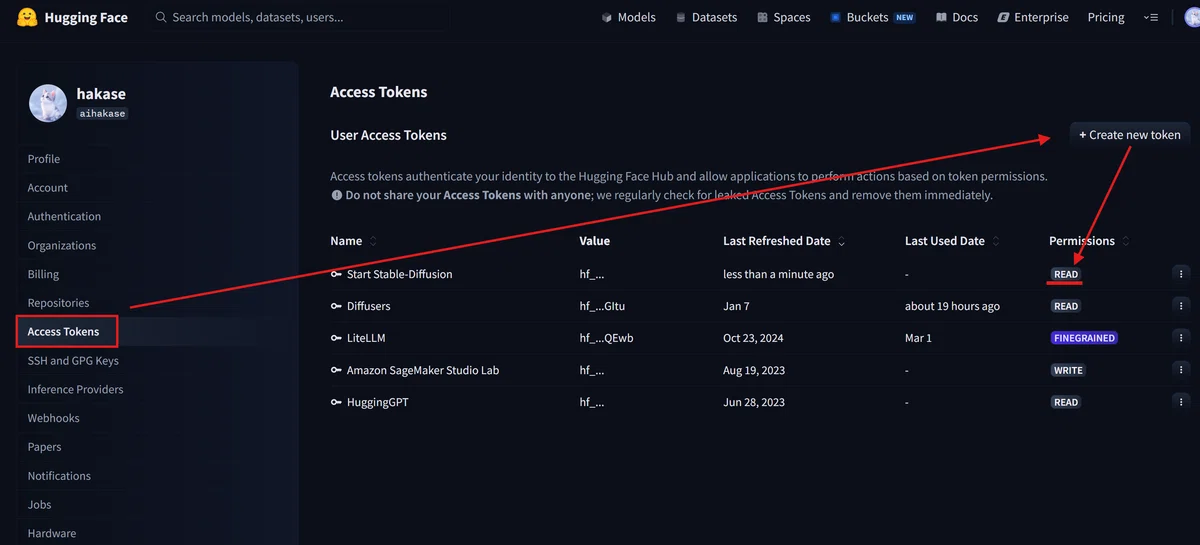Click the hakase profile avatar picture
This screenshot has width=1200, height=545.
coord(48,103)
